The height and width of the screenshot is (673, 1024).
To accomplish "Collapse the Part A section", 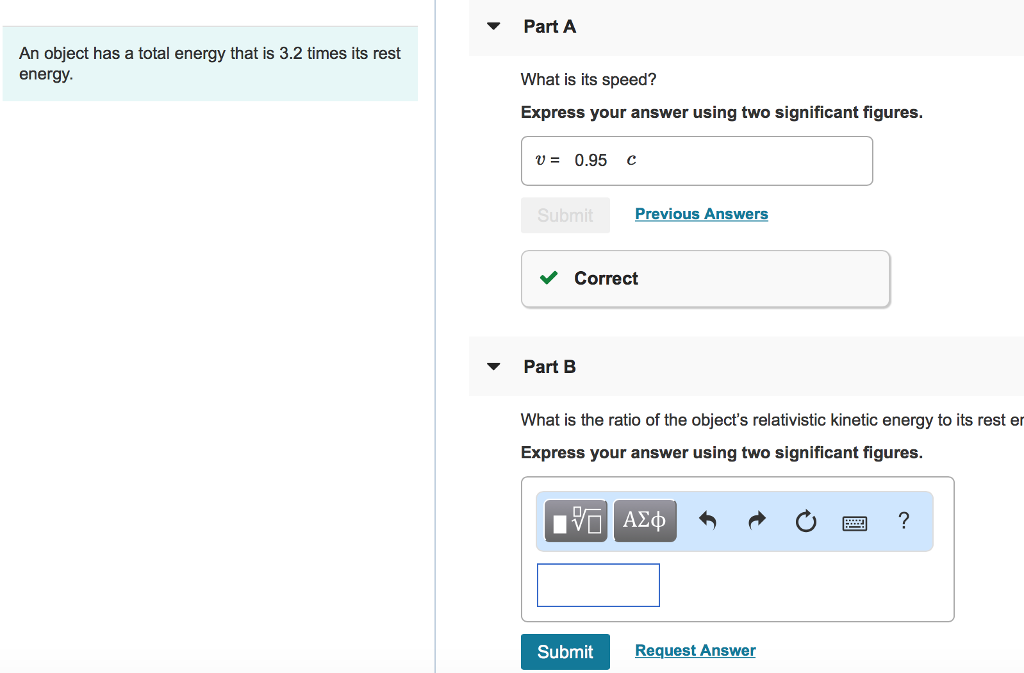I will pyautogui.click(x=492, y=26).
